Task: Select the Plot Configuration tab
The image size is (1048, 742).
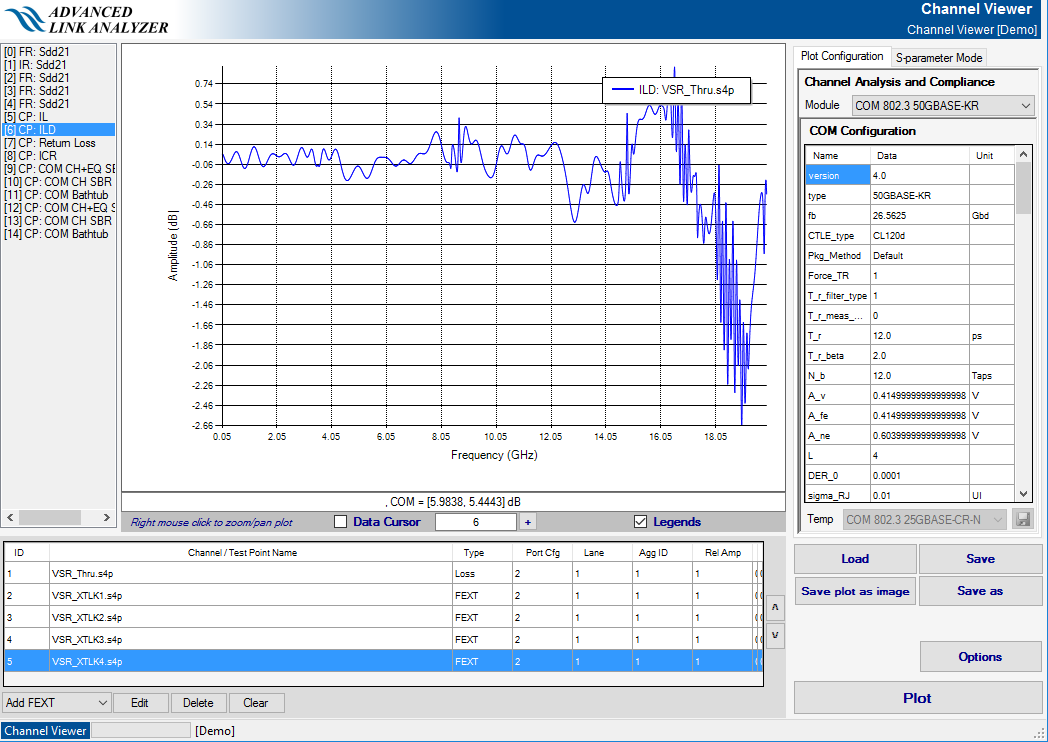Action: pos(842,57)
